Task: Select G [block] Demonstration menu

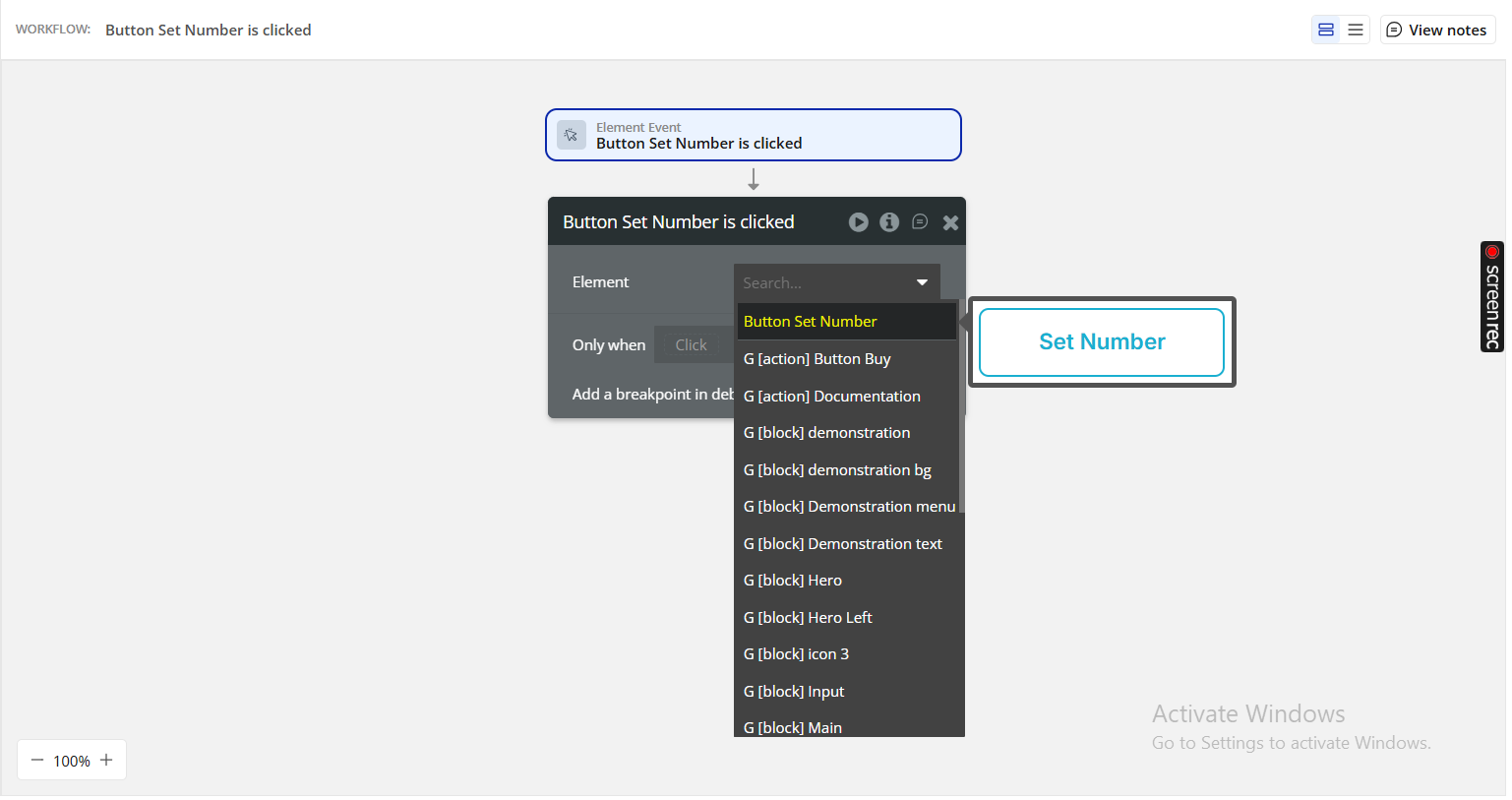Action: pos(849,507)
